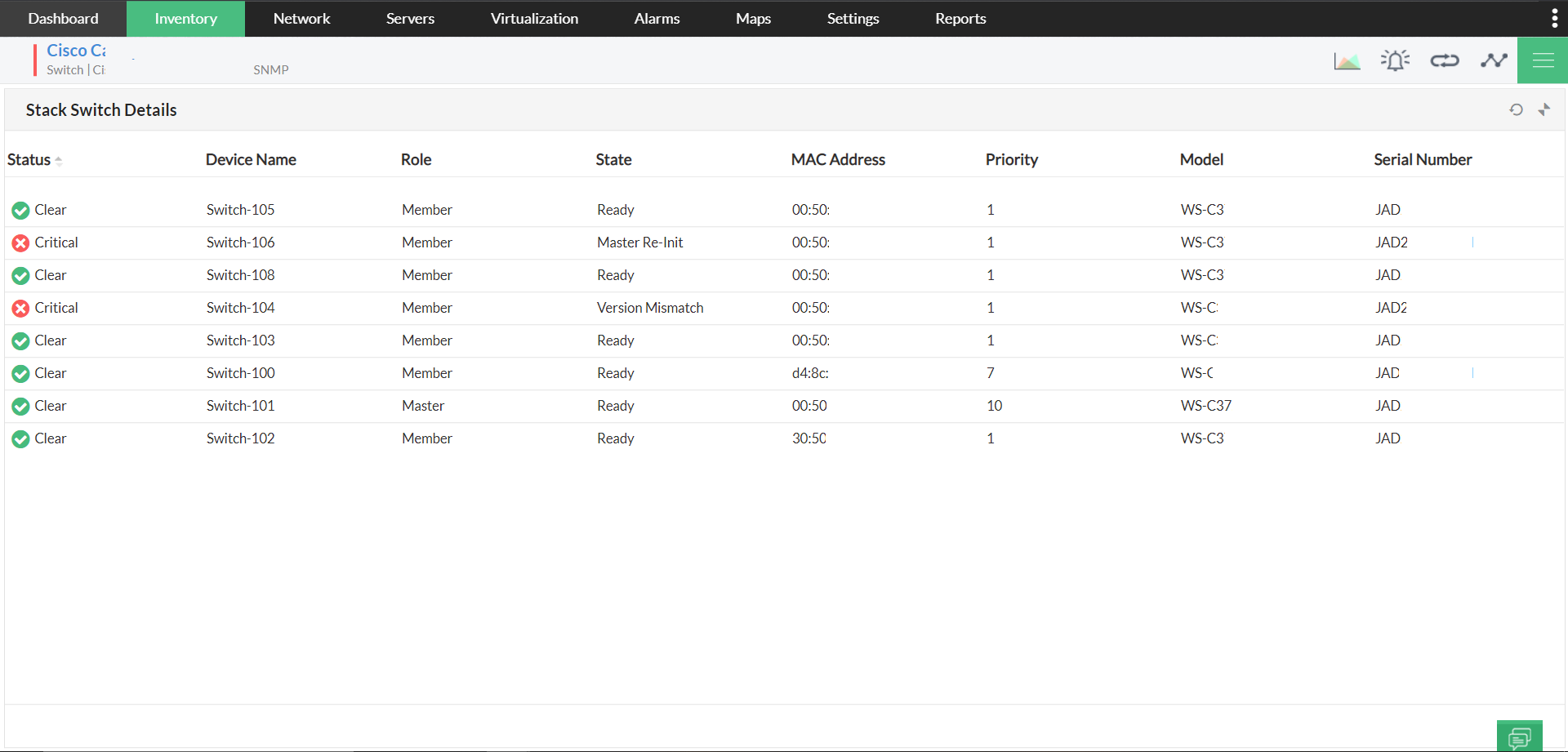Select the Switch-102 table row

(490, 438)
